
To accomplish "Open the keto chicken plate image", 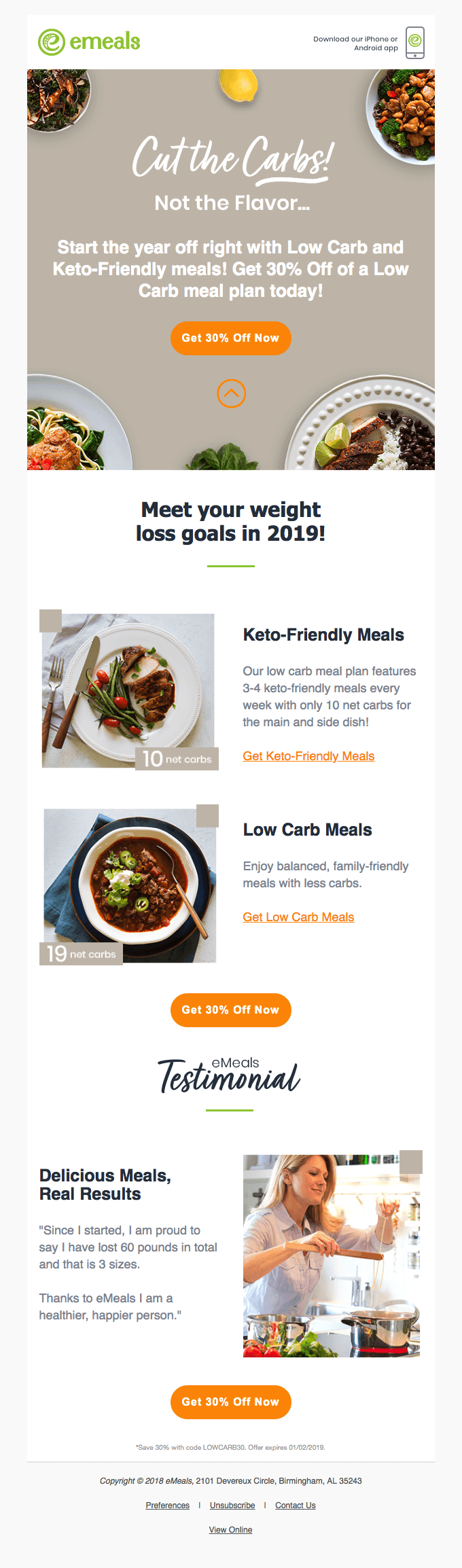I will [x=128, y=691].
